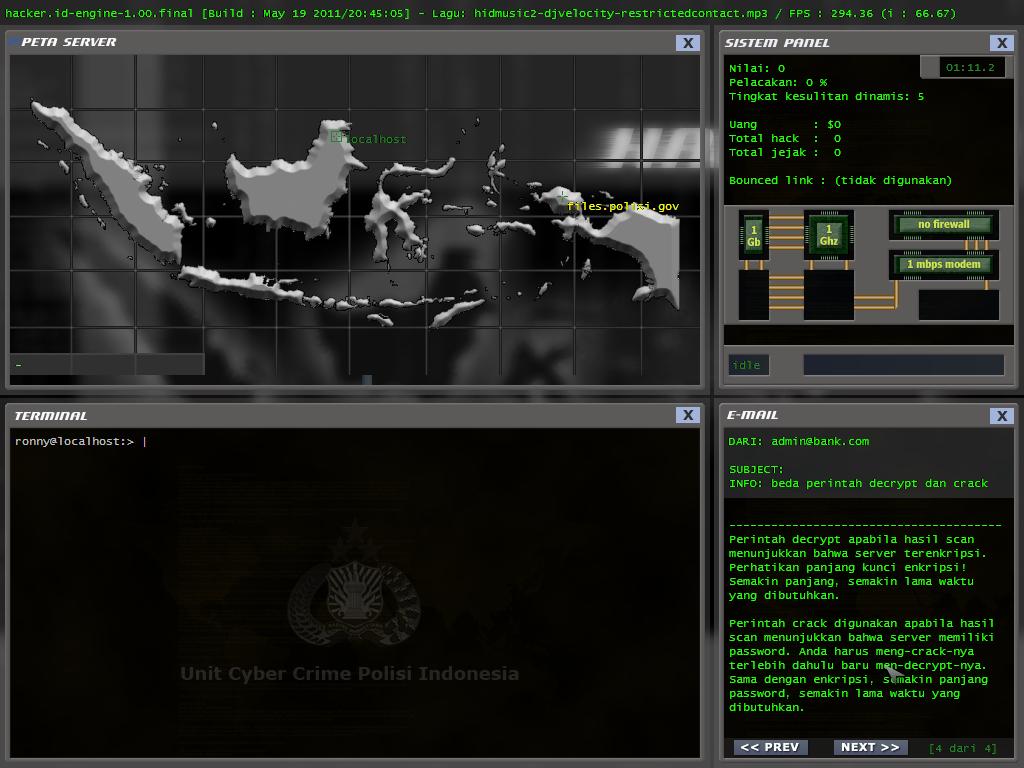The height and width of the screenshot is (768, 1024).
Task: Select the localhost node on the map
Action: click(x=337, y=137)
